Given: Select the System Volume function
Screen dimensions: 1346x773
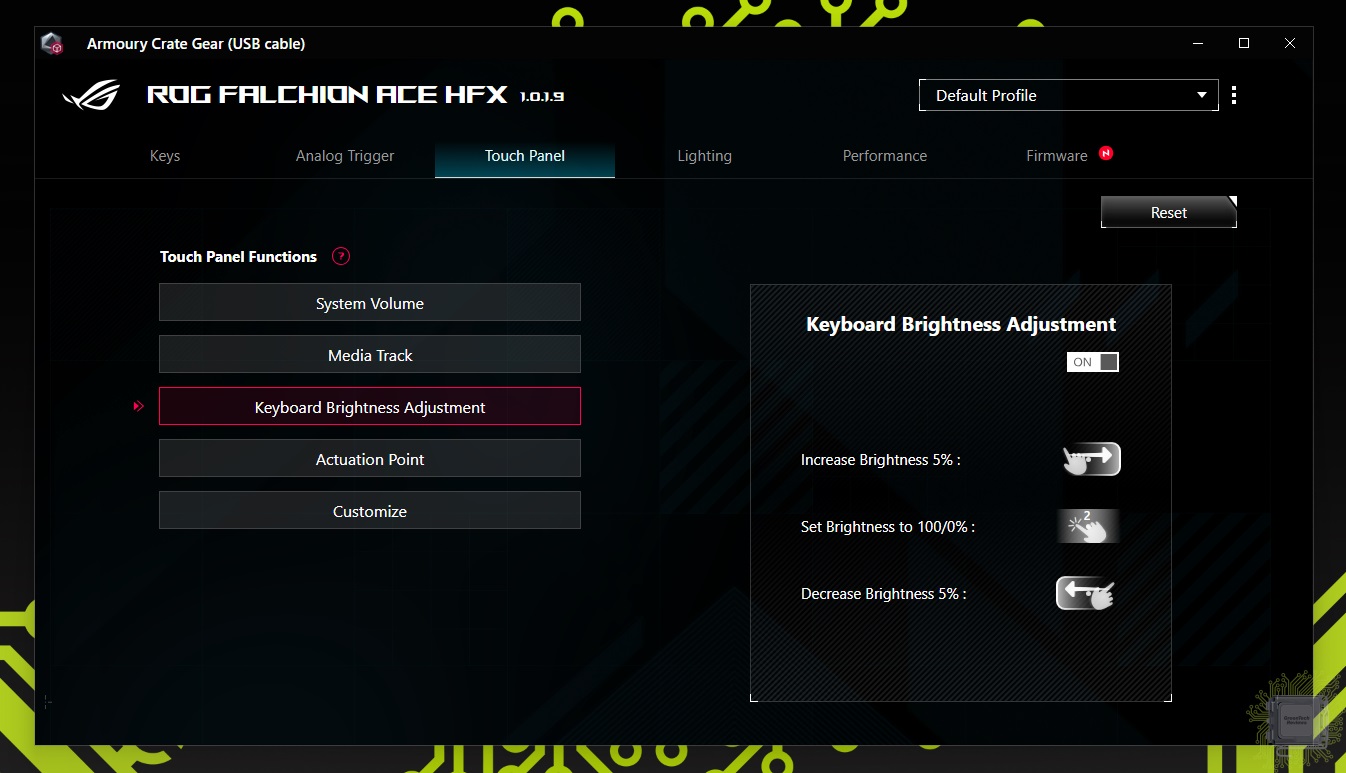Looking at the screenshot, I should pyautogui.click(x=370, y=303).
